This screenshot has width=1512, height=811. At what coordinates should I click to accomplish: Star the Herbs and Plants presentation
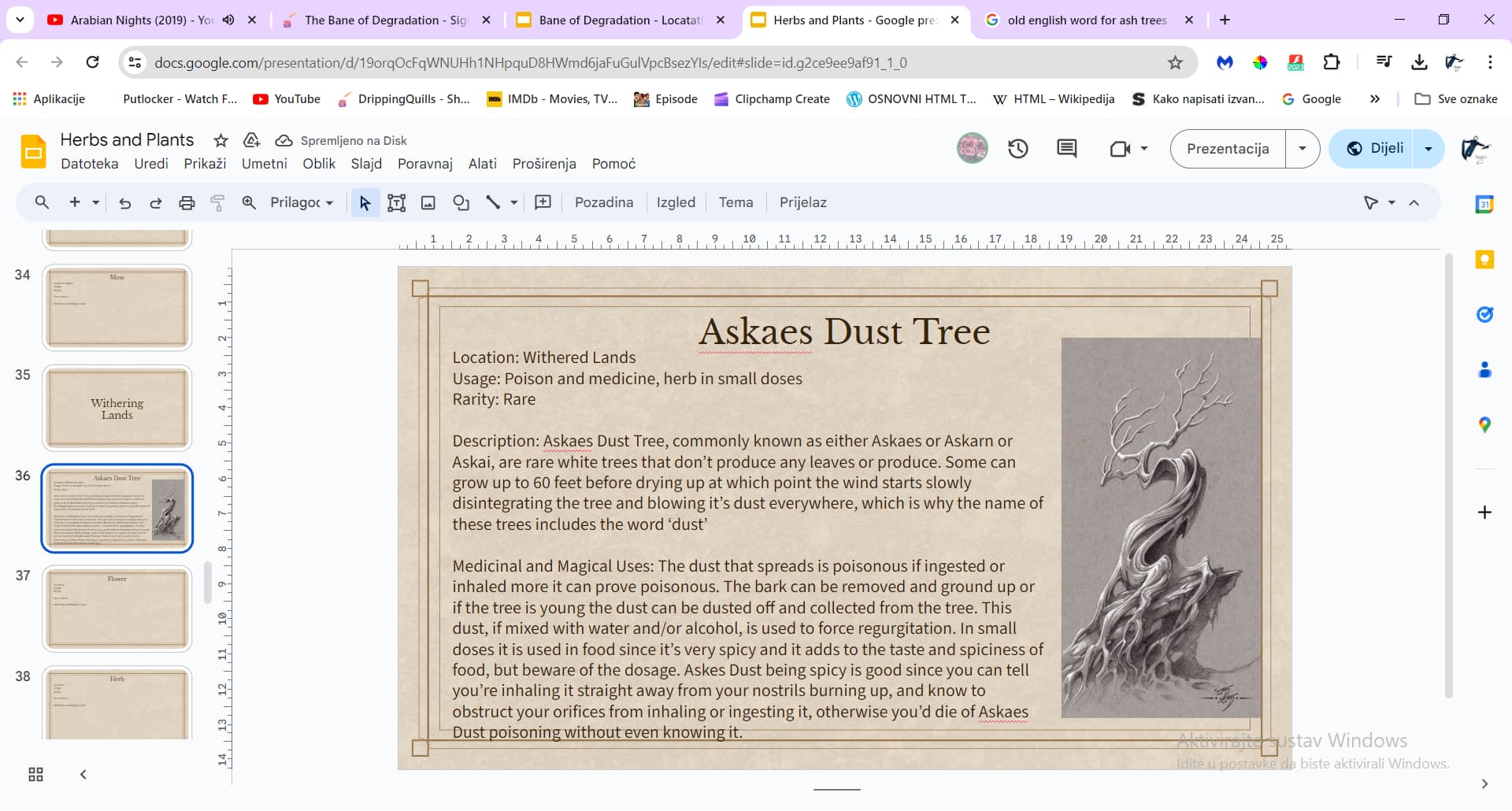click(221, 141)
